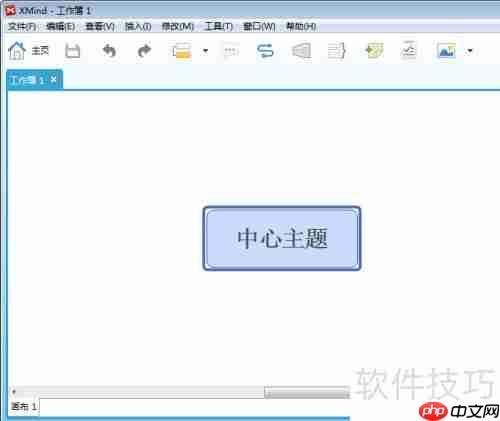This screenshot has width=500, height=421.
Task: Expand the insert topic dropdown arrow
Action: click(206, 51)
